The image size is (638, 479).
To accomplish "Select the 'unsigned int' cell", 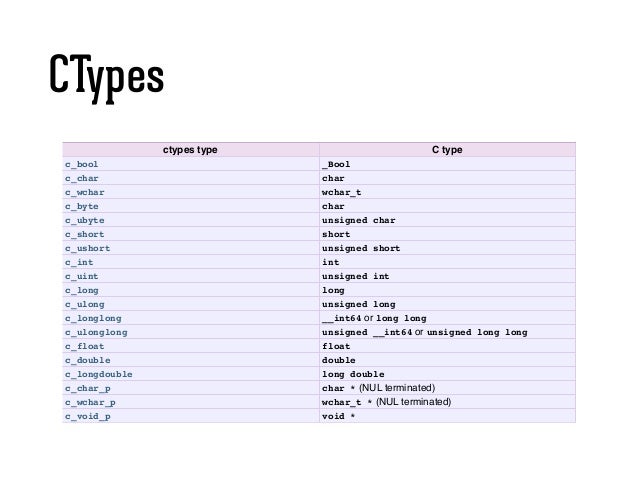I will [x=447, y=276].
